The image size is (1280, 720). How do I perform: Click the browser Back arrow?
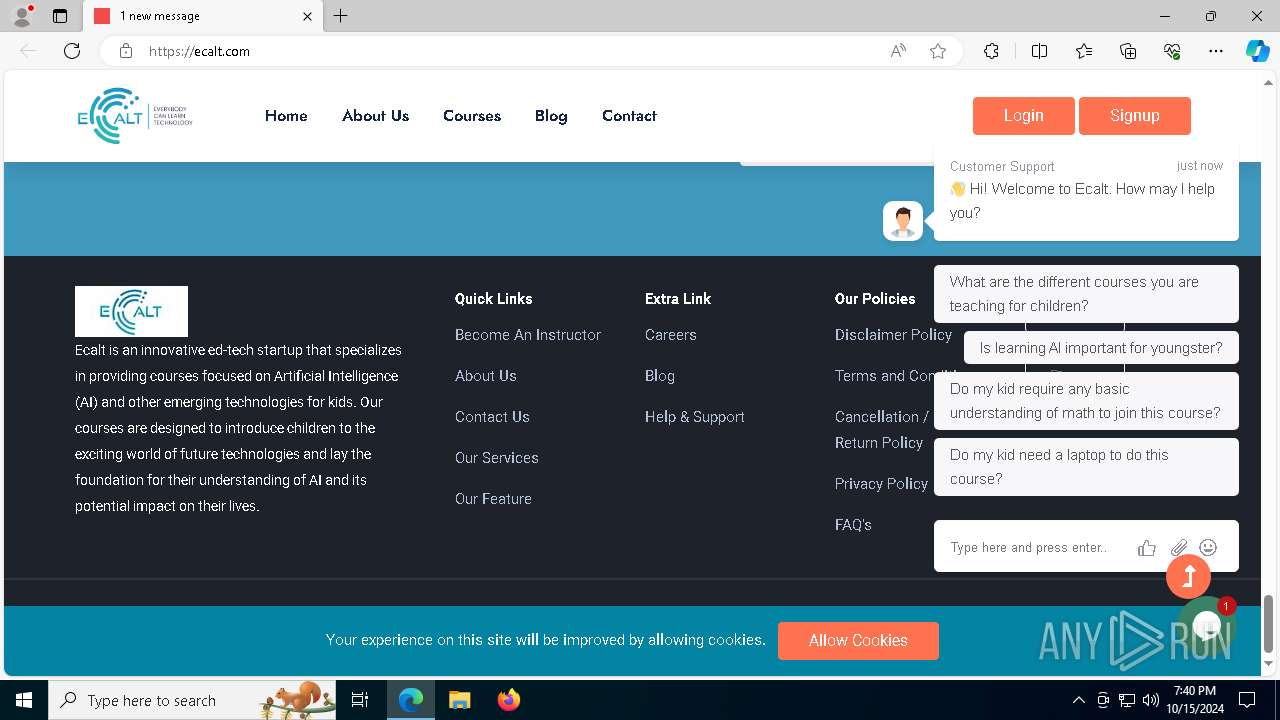[28, 51]
